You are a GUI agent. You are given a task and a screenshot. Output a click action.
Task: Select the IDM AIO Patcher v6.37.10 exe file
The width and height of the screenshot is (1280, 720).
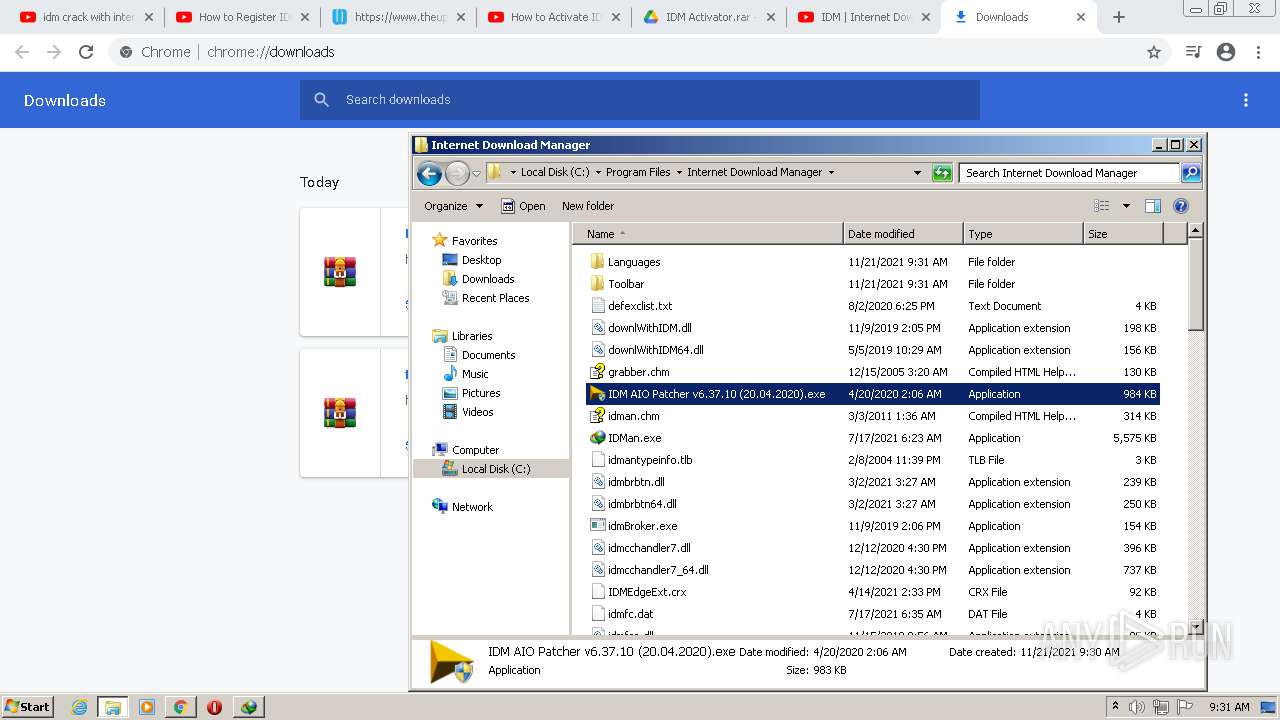[x=873, y=394]
